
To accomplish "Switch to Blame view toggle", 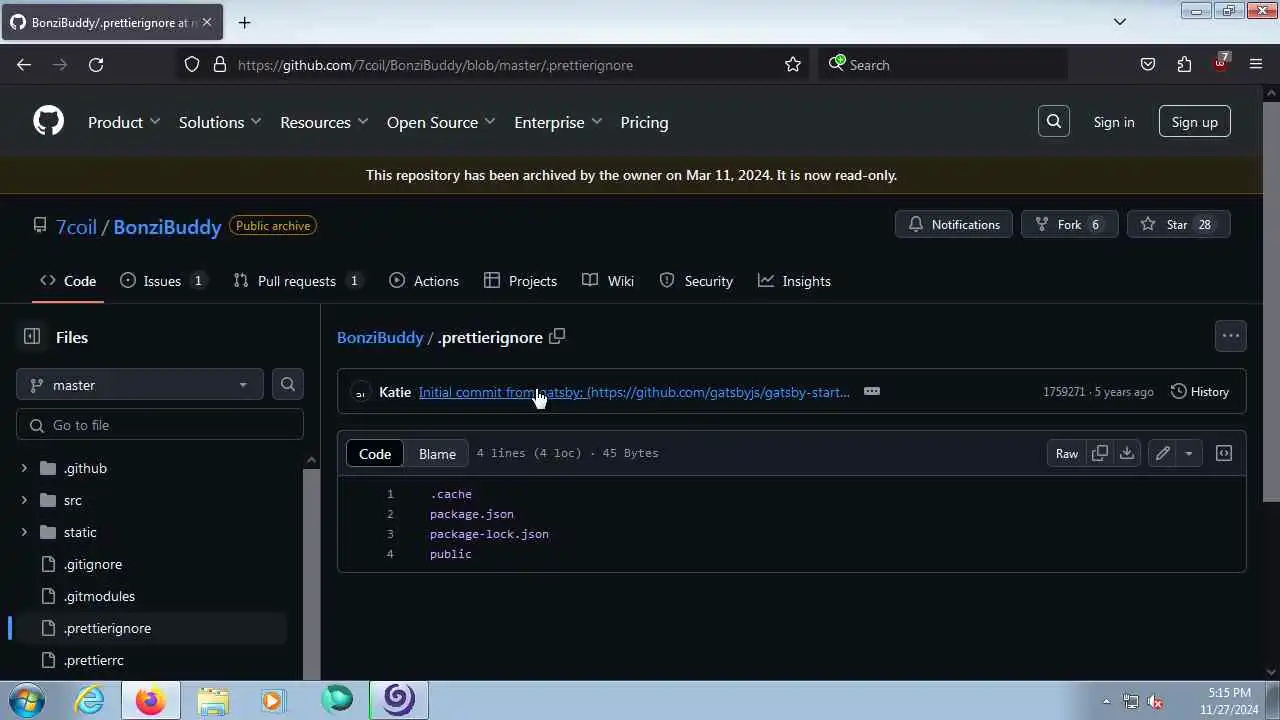I will tap(437, 454).
